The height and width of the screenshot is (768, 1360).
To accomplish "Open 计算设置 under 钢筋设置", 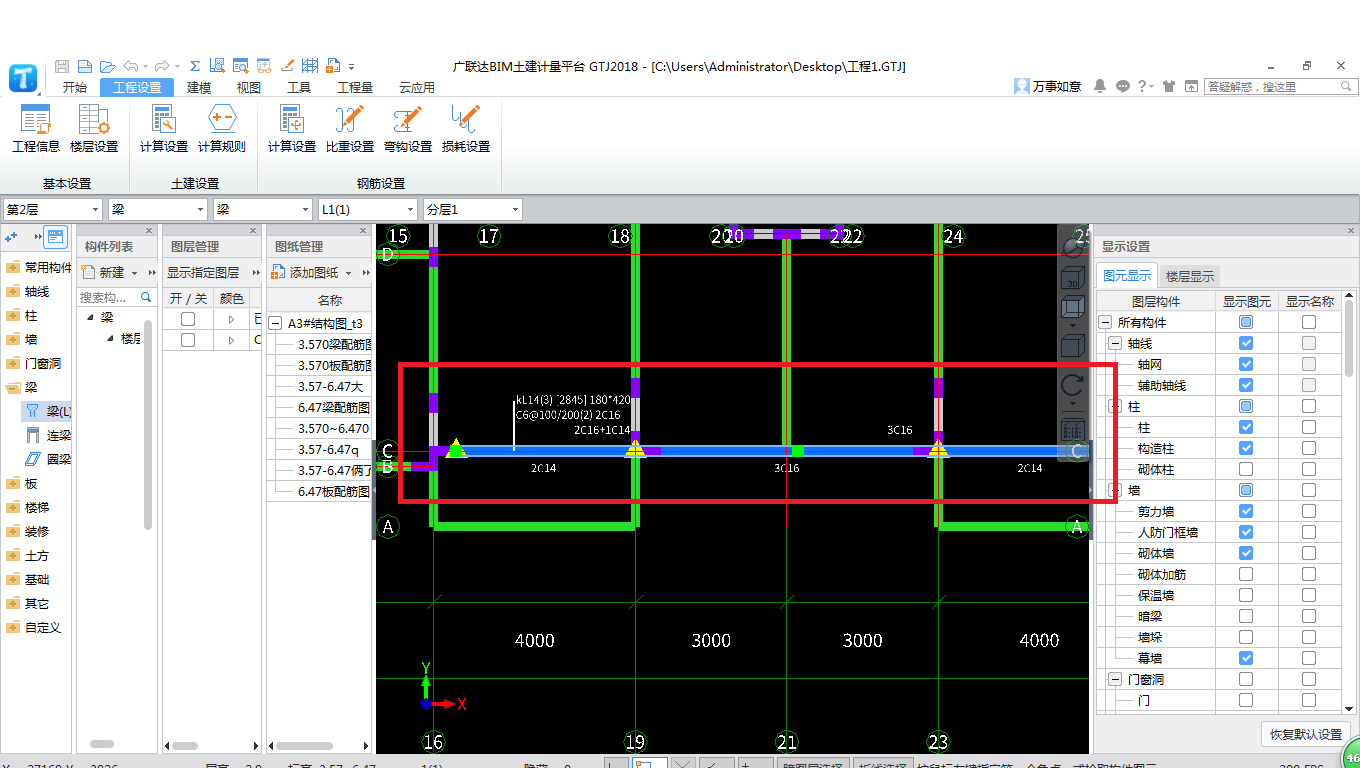I will click(292, 130).
